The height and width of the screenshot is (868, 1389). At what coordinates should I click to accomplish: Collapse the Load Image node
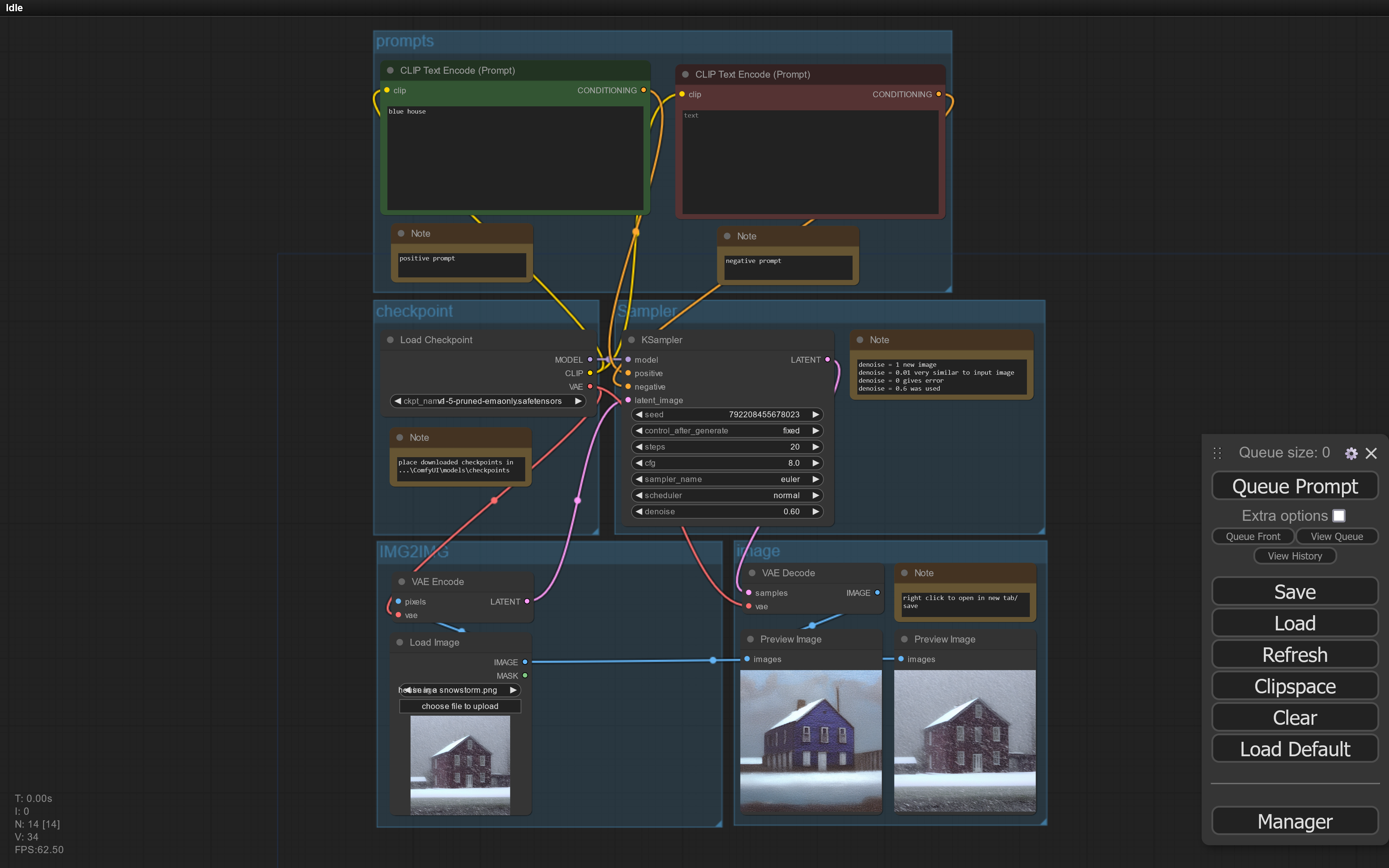(400, 642)
